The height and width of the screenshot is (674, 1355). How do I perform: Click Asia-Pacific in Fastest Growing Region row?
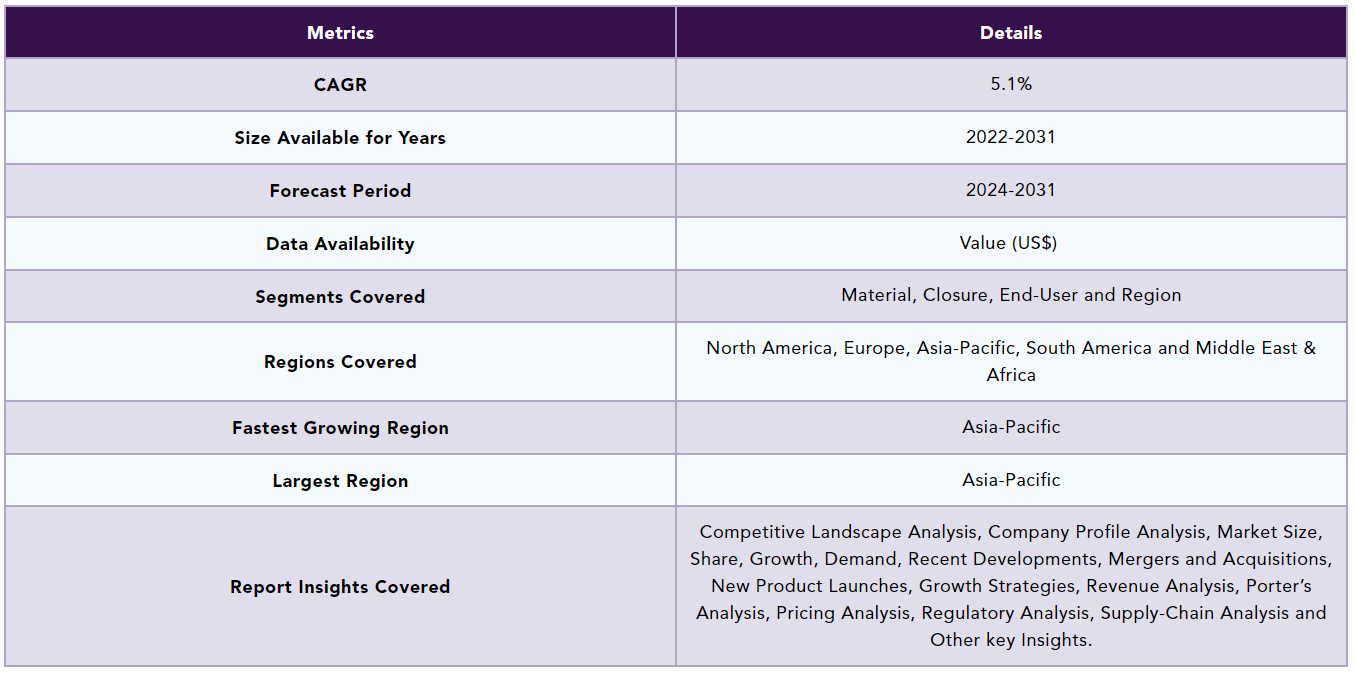[x=1010, y=427]
